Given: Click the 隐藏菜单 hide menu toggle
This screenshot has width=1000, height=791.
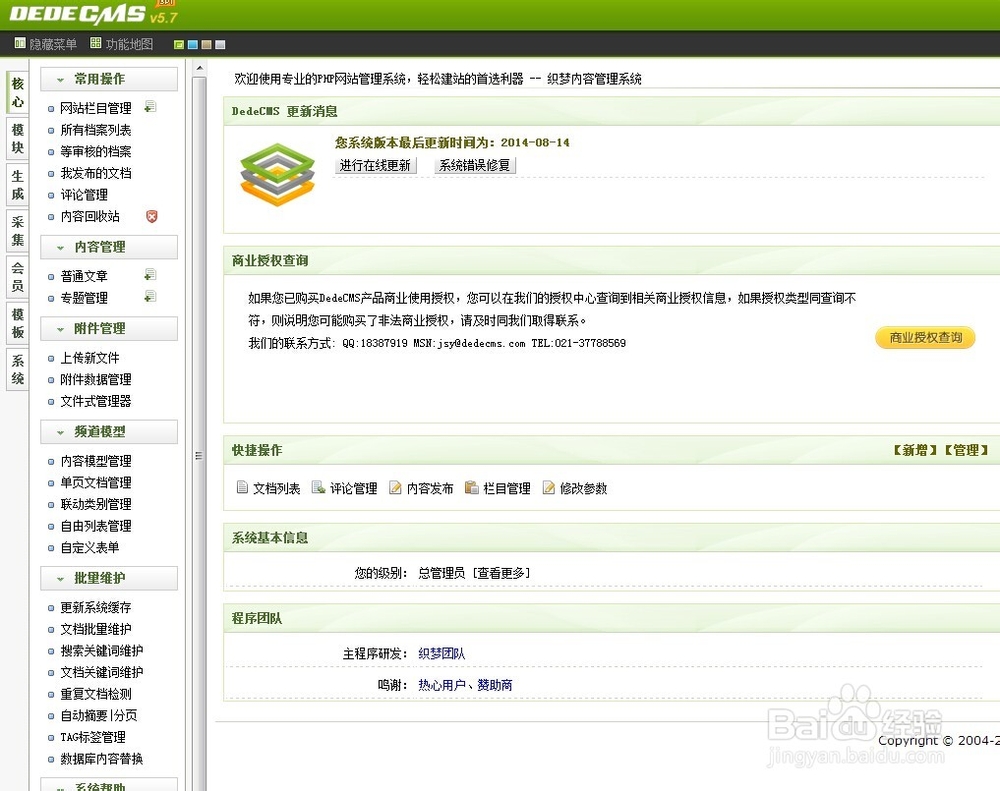Looking at the screenshot, I should [45, 44].
